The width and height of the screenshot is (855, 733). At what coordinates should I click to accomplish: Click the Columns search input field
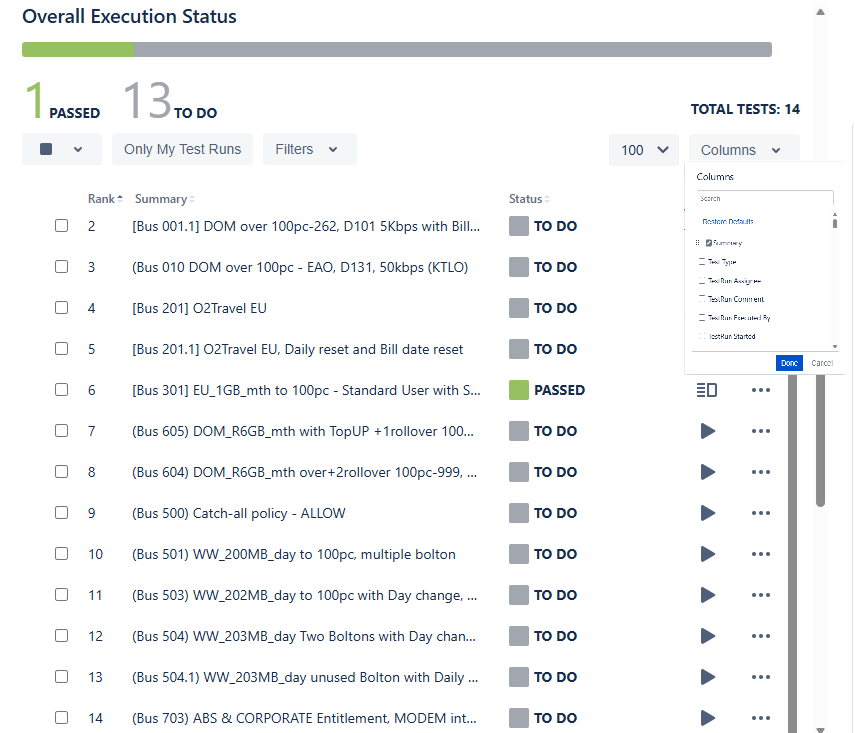coord(765,198)
